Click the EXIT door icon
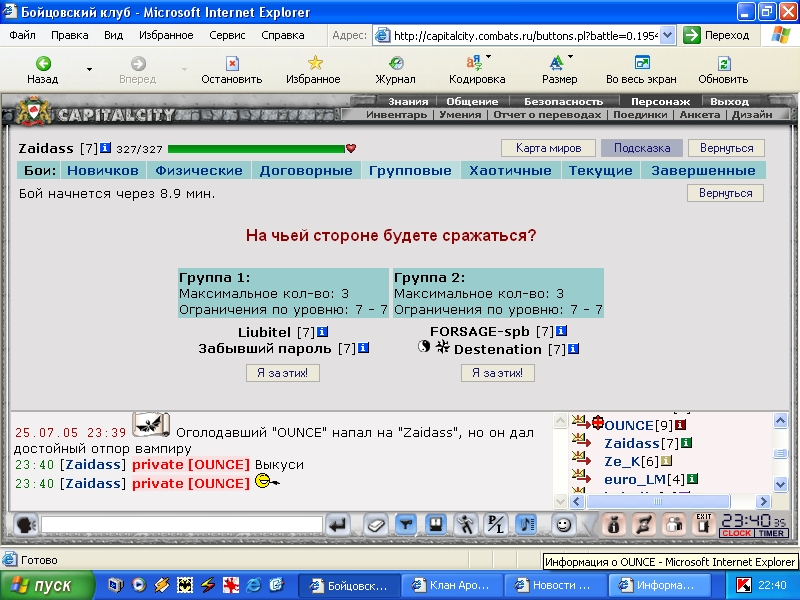800x600 pixels. pyautogui.click(x=704, y=524)
